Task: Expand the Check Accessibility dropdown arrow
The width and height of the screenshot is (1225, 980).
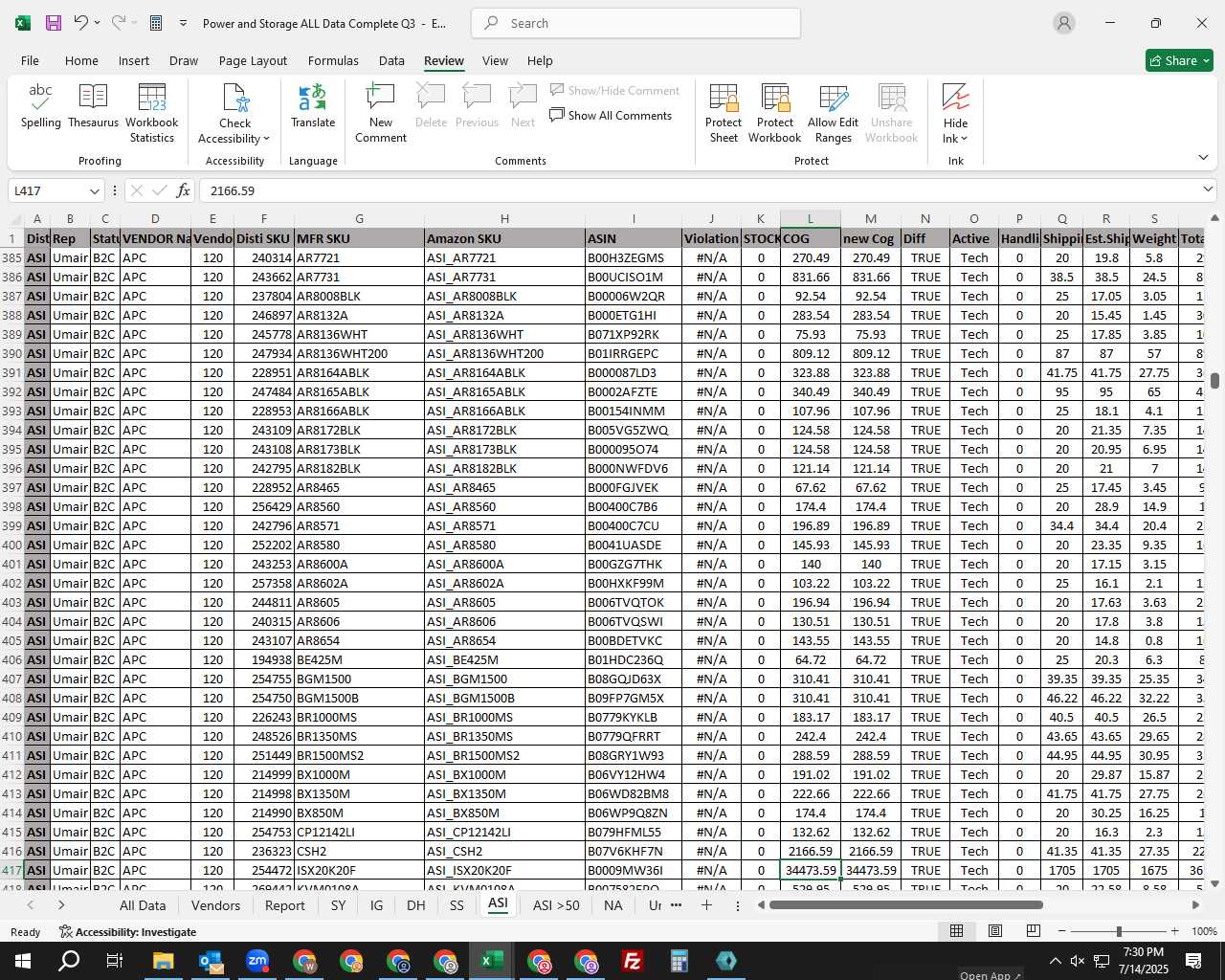Action: [x=266, y=140]
